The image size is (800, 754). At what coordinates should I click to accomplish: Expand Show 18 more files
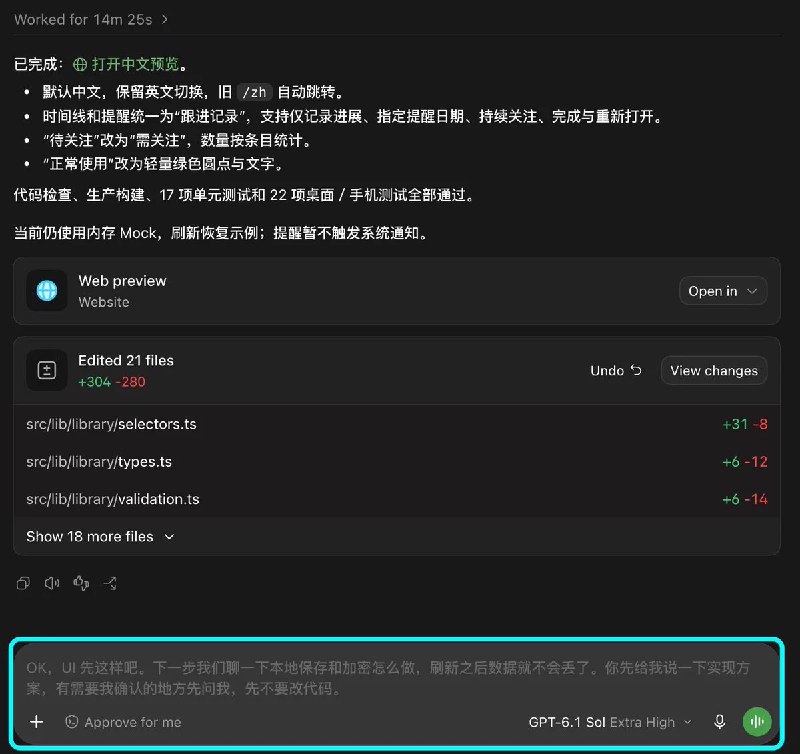[x=100, y=537]
